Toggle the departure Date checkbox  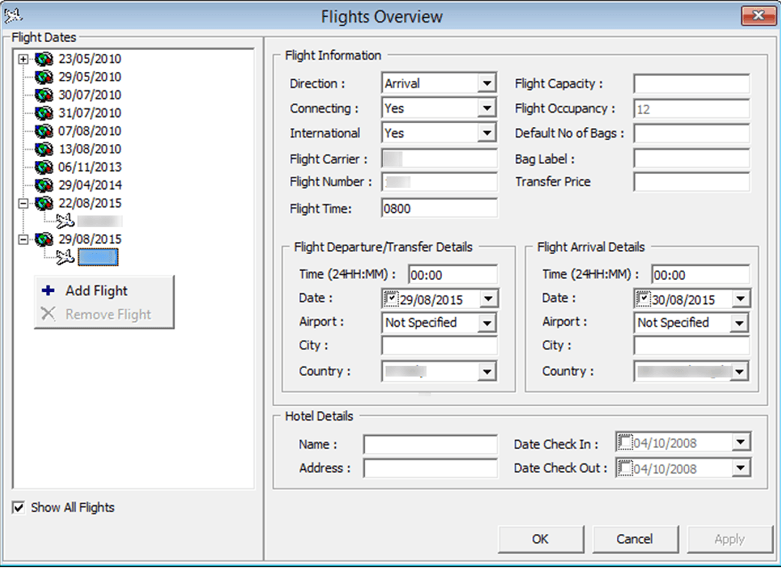[391, 299]
